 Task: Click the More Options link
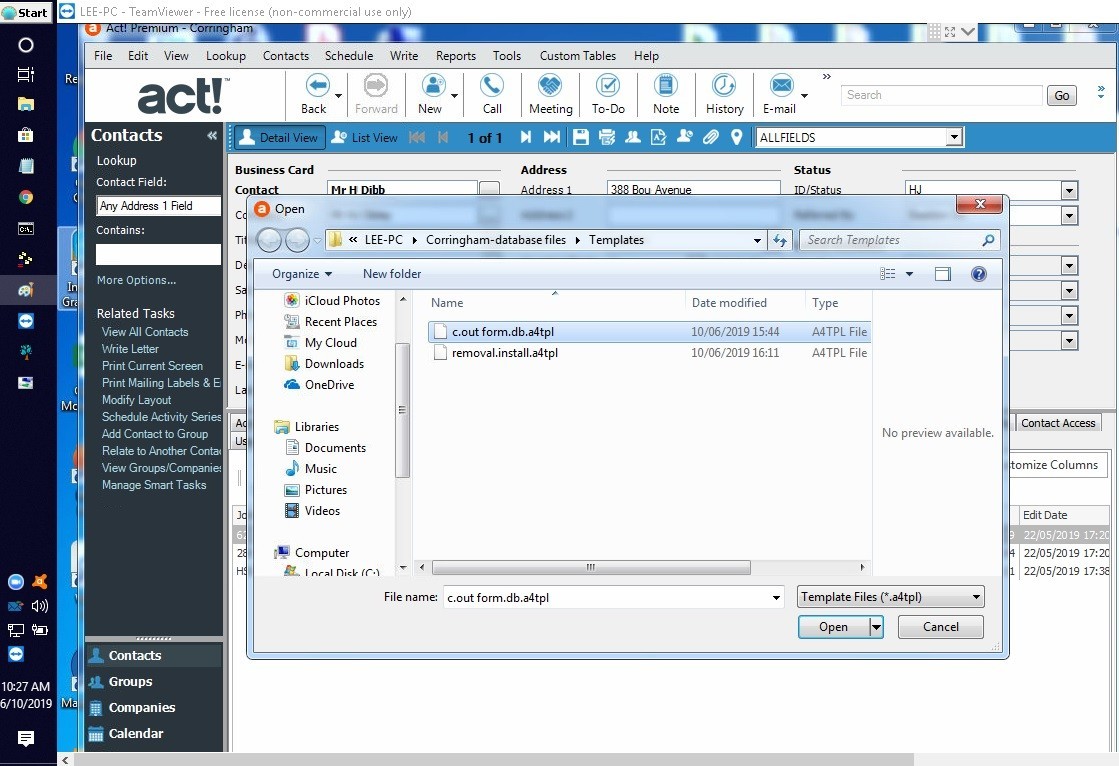136,280
